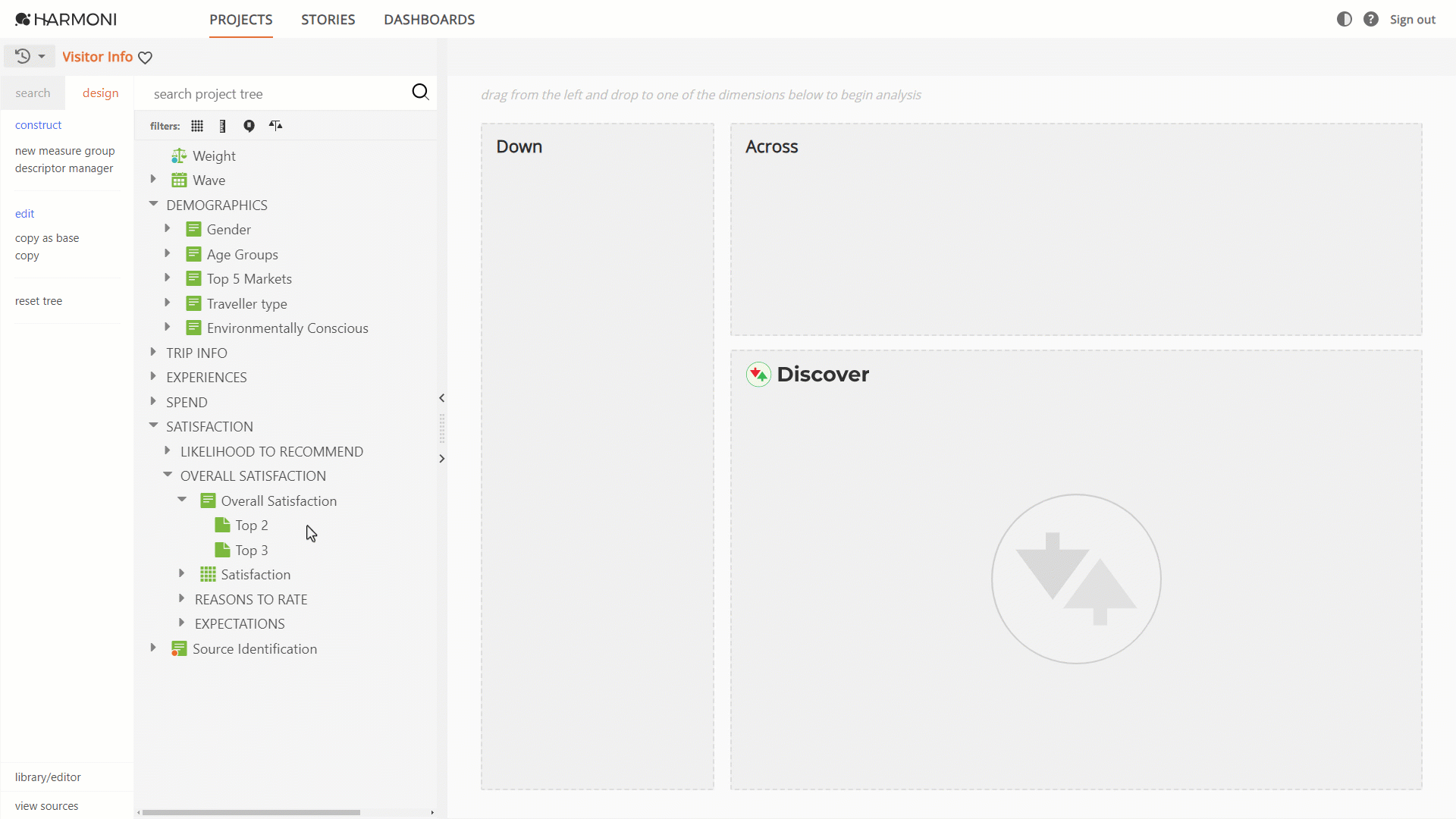Open the DASHBOARDS tab
Screen dimensions: 1456x819
[429, 20]
